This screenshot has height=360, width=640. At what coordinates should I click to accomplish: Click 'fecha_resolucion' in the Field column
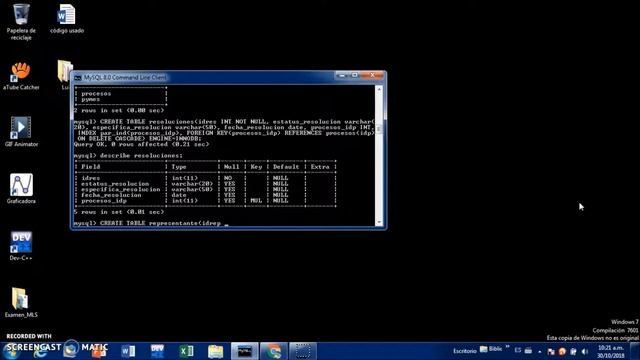pos(111,195)
